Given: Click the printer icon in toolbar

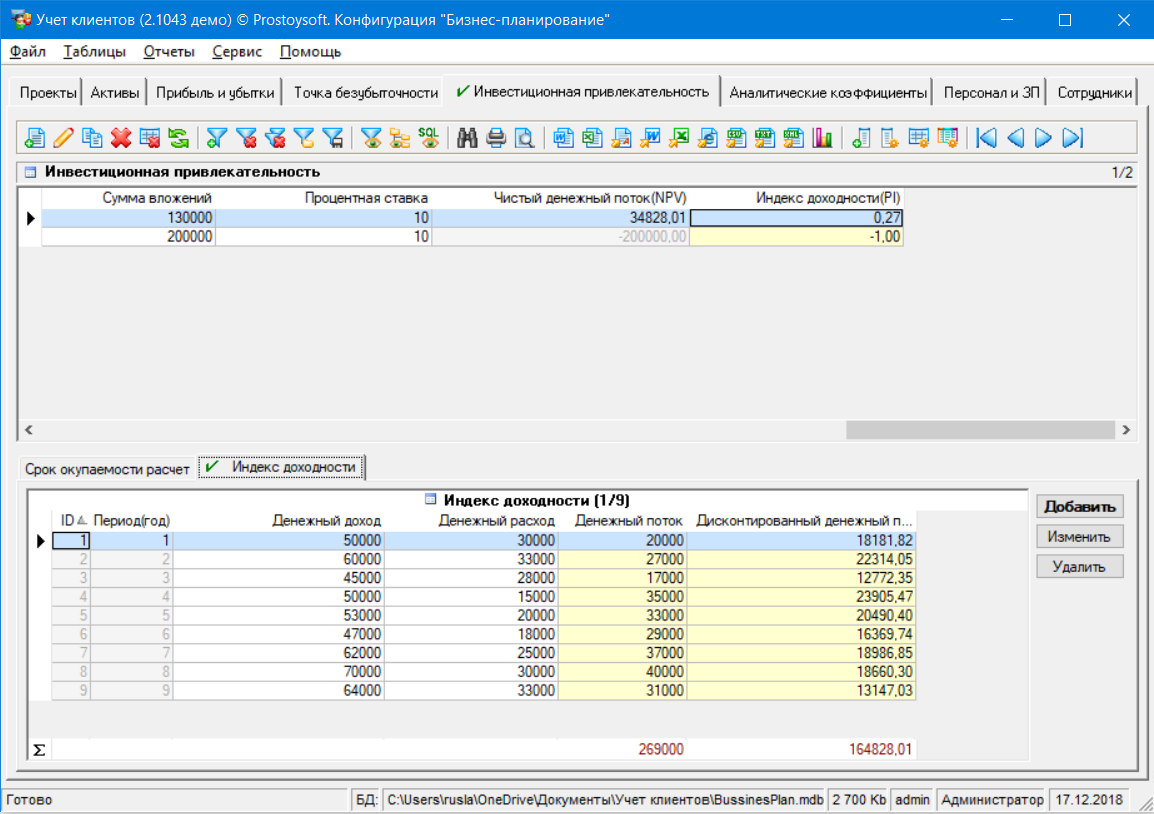Looking at the screenshot, I should [496, 138].
